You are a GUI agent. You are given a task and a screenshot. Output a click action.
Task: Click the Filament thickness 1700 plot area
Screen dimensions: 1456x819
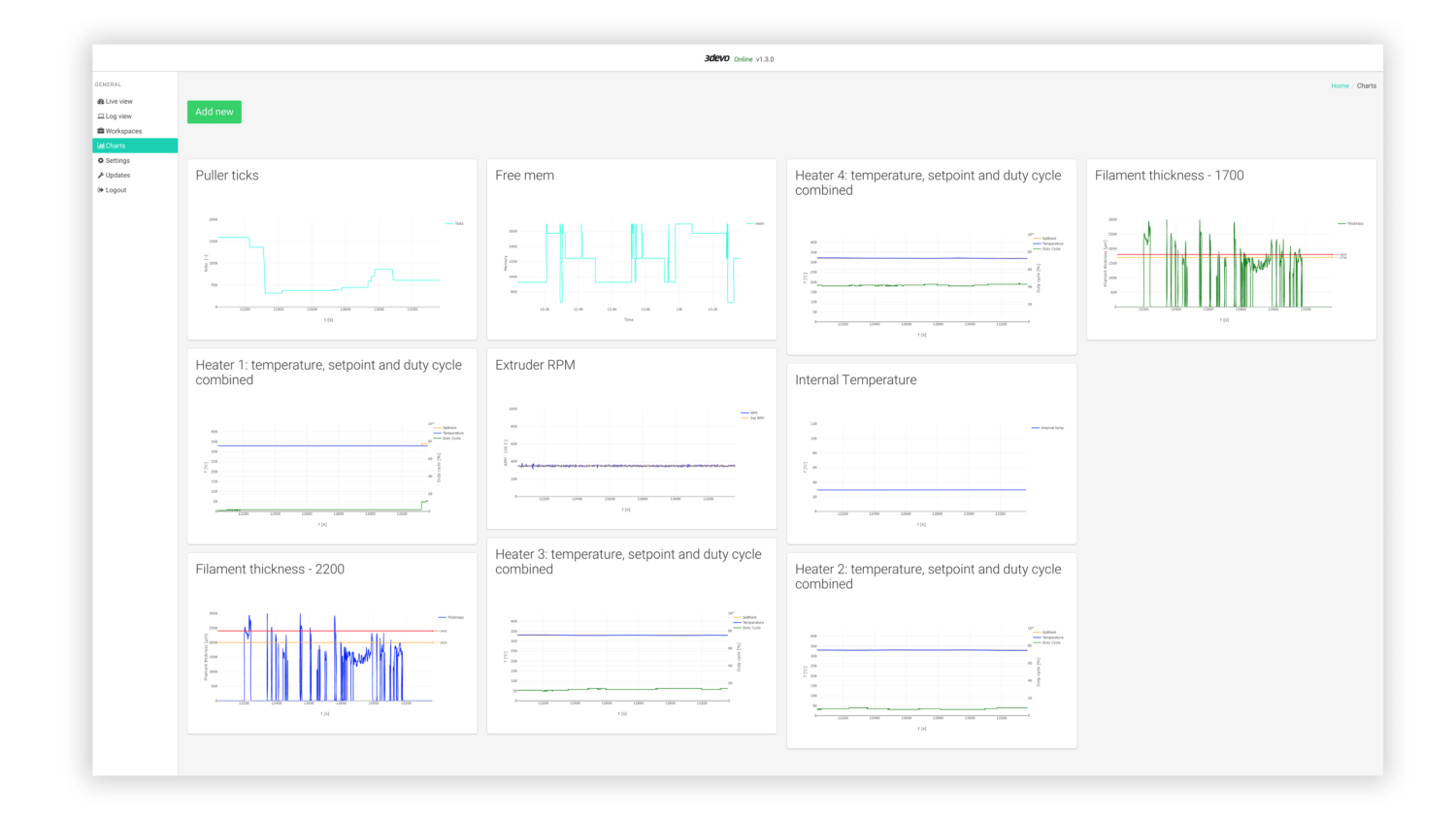pyautogui.click(x=1225, y=263)
